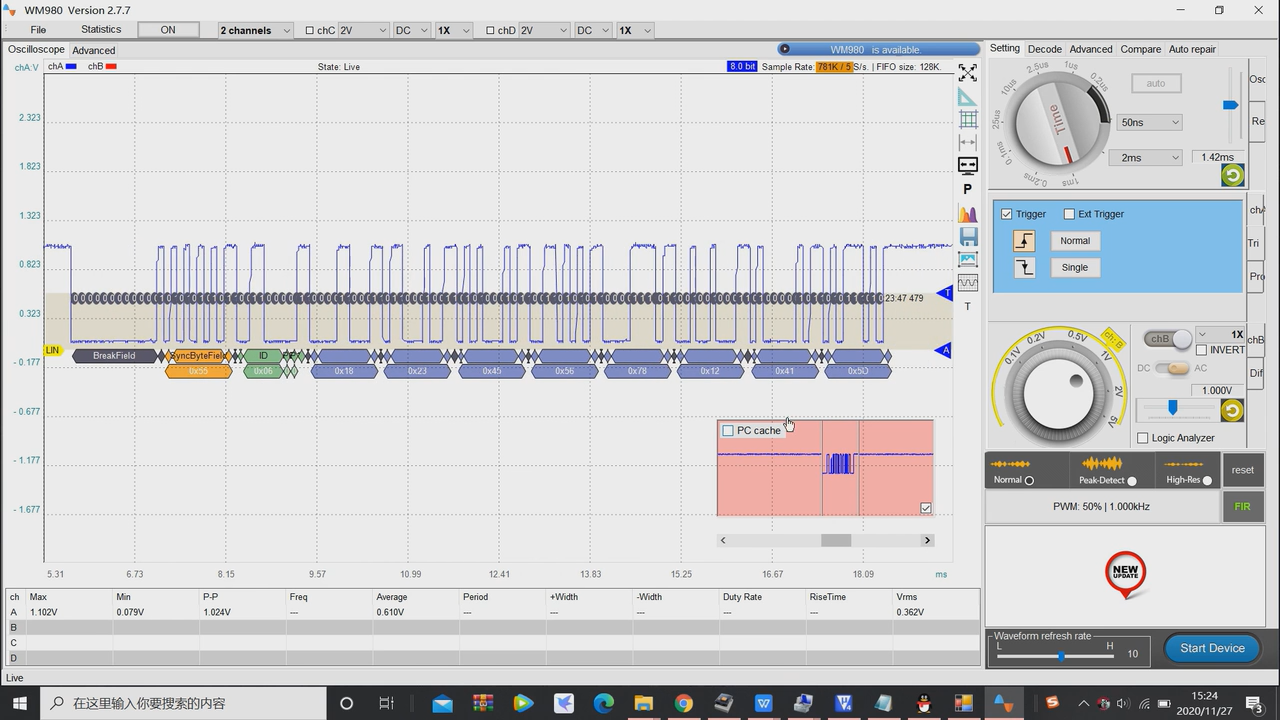Viewport: 1280px width, 720px height.
Task: Open the 2 channels dropdown
Action: (x=255, y=30)
